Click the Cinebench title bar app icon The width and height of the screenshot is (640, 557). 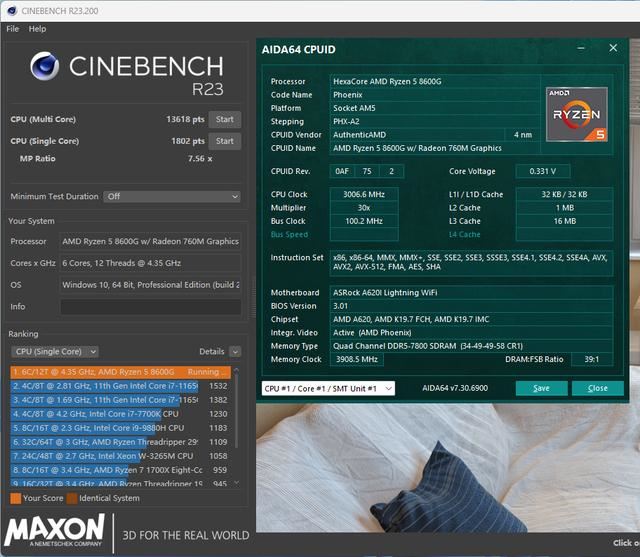click(12, 10)
